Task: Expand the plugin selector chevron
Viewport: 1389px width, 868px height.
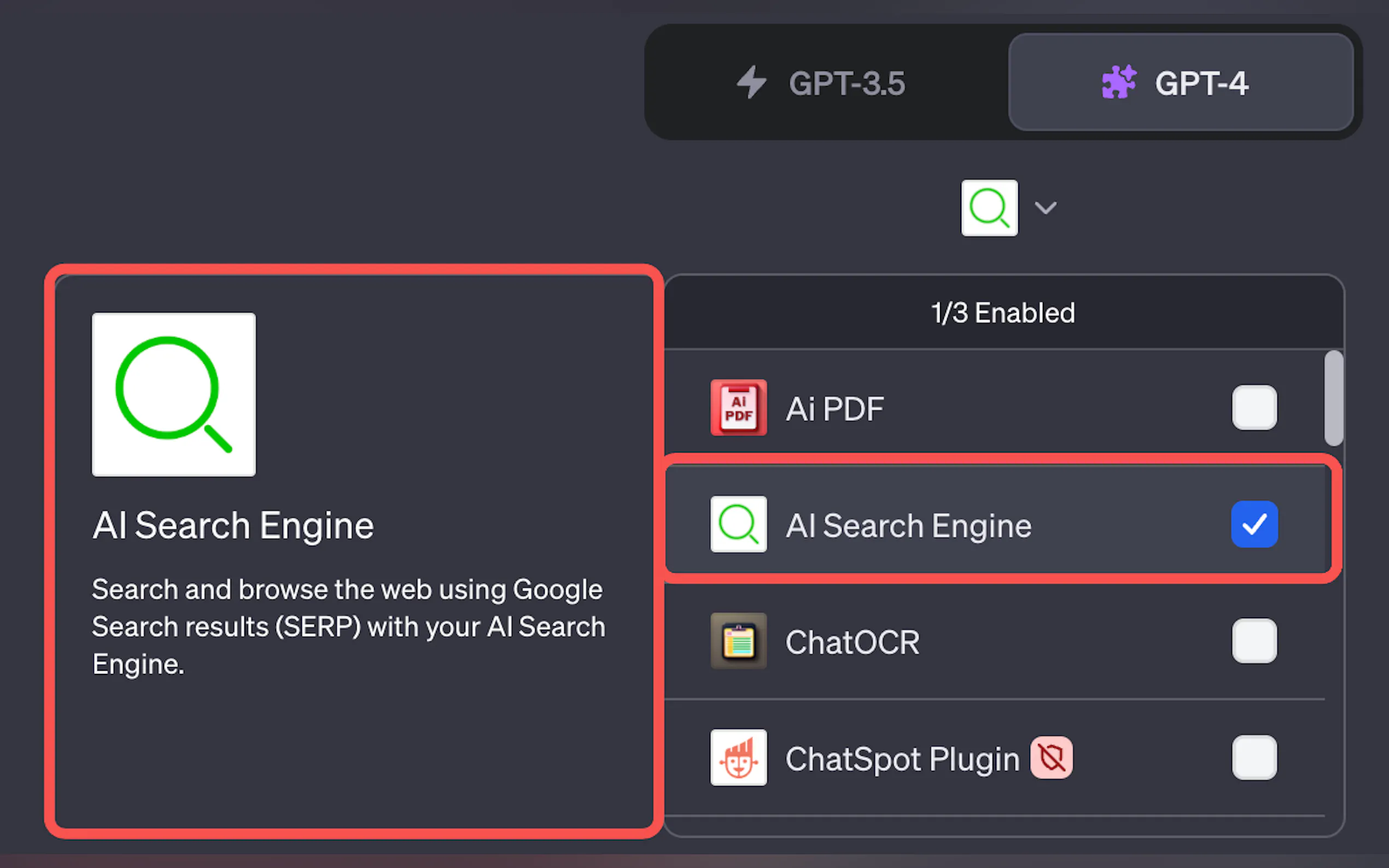Action: click(1045, 208)
